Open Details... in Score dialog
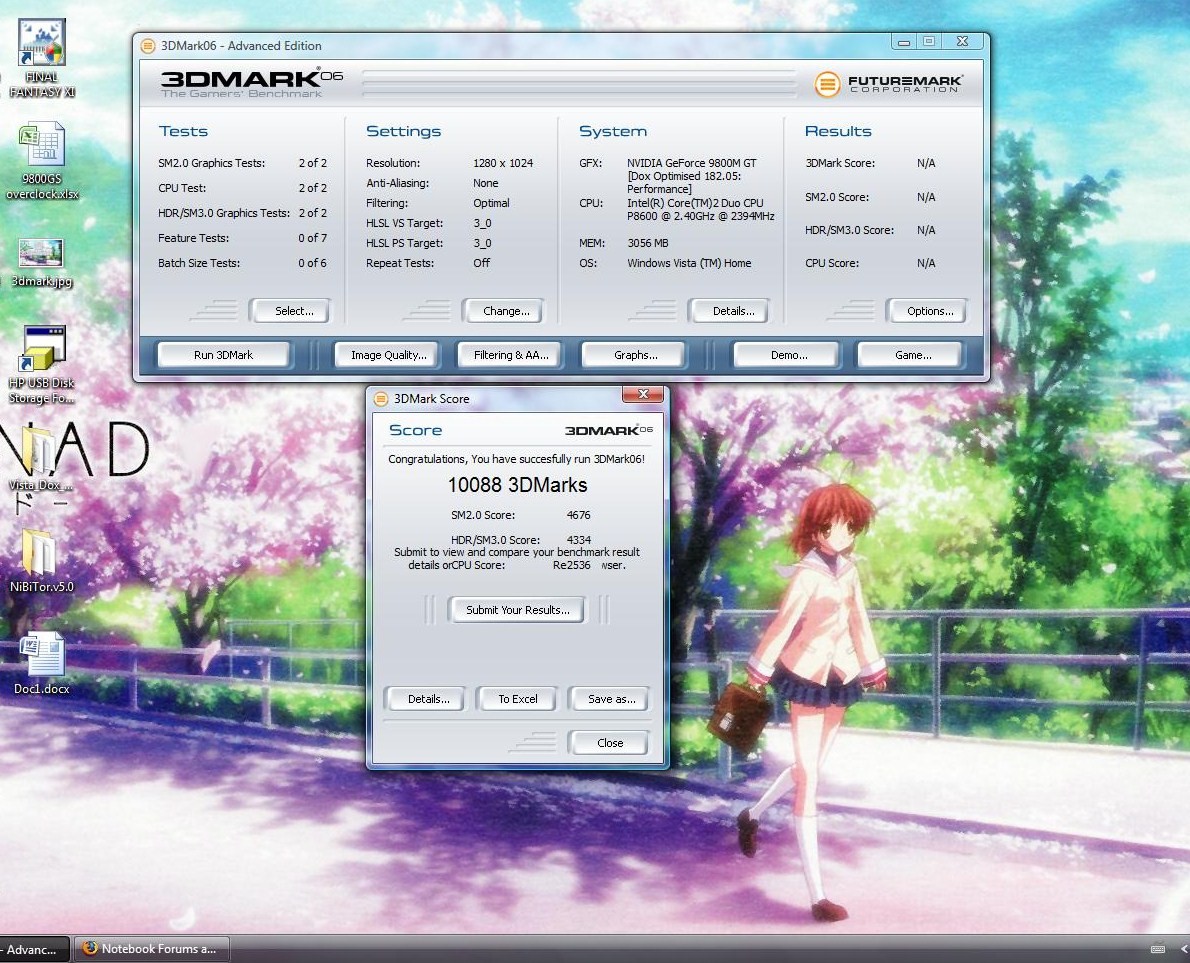Image resolution: width=1190 pixels, height=963 pixels. [428, 699]
